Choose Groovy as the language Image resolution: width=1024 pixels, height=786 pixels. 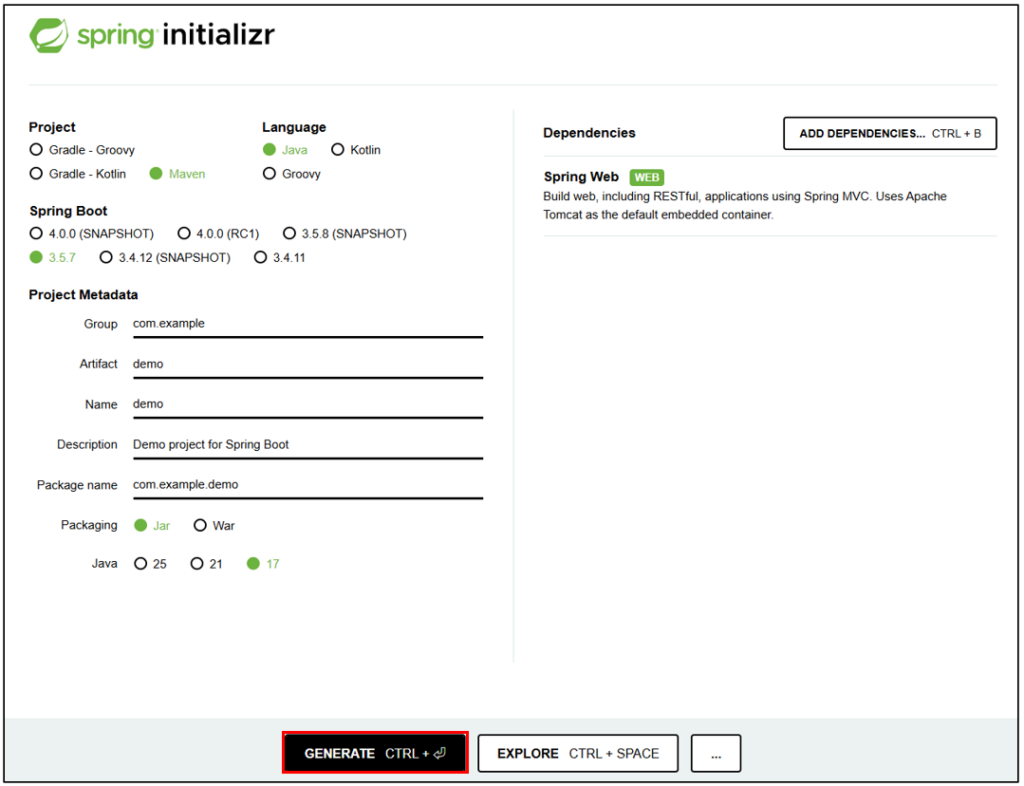click(269, 174)
